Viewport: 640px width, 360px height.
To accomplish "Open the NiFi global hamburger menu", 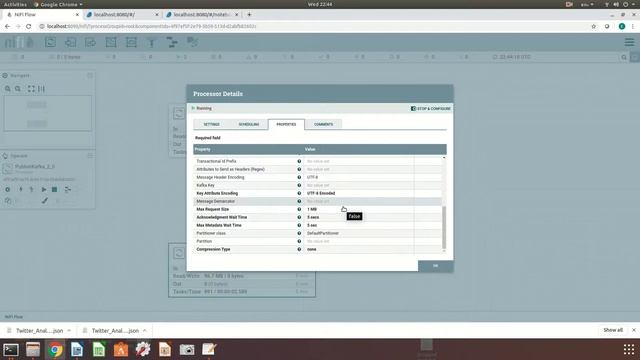I will click(629, 42).
